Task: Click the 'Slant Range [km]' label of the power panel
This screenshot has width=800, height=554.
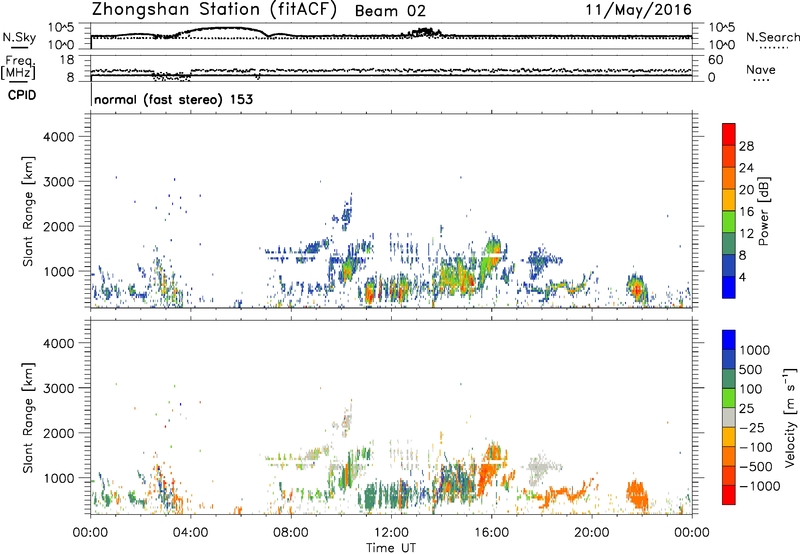Action: click(28, 211)
